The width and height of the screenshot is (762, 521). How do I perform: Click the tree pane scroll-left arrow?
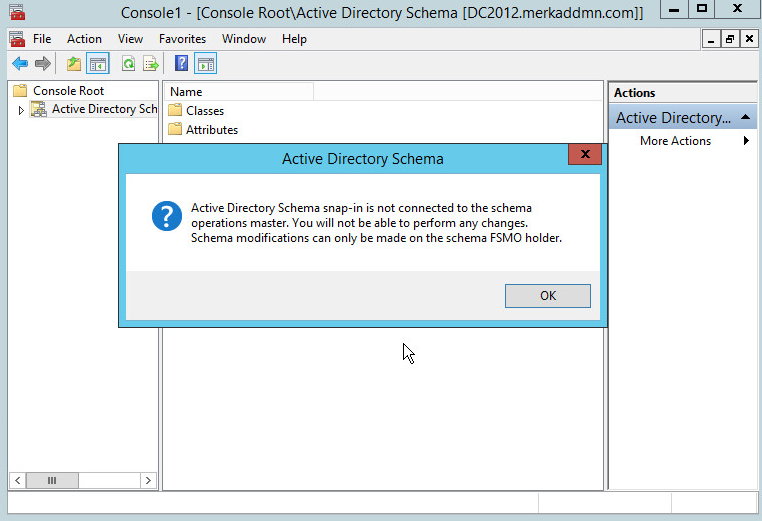(x=17, y=481)
